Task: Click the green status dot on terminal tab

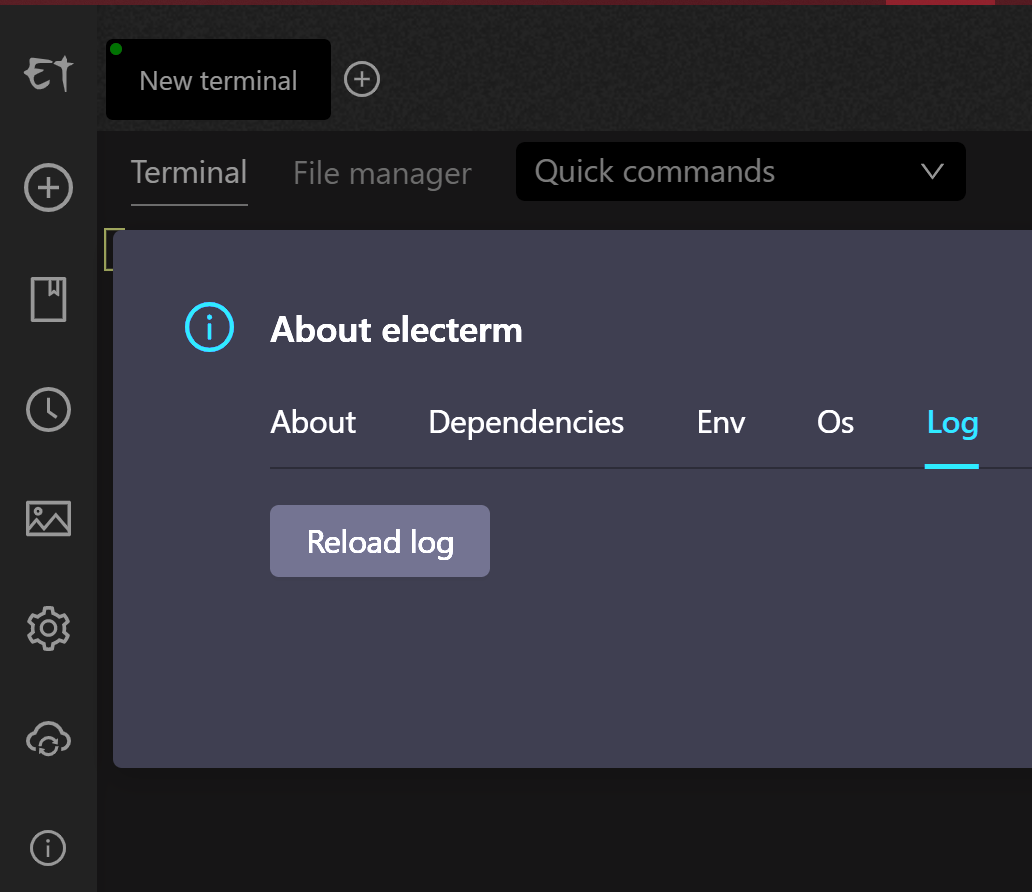Action: point(114,47)
